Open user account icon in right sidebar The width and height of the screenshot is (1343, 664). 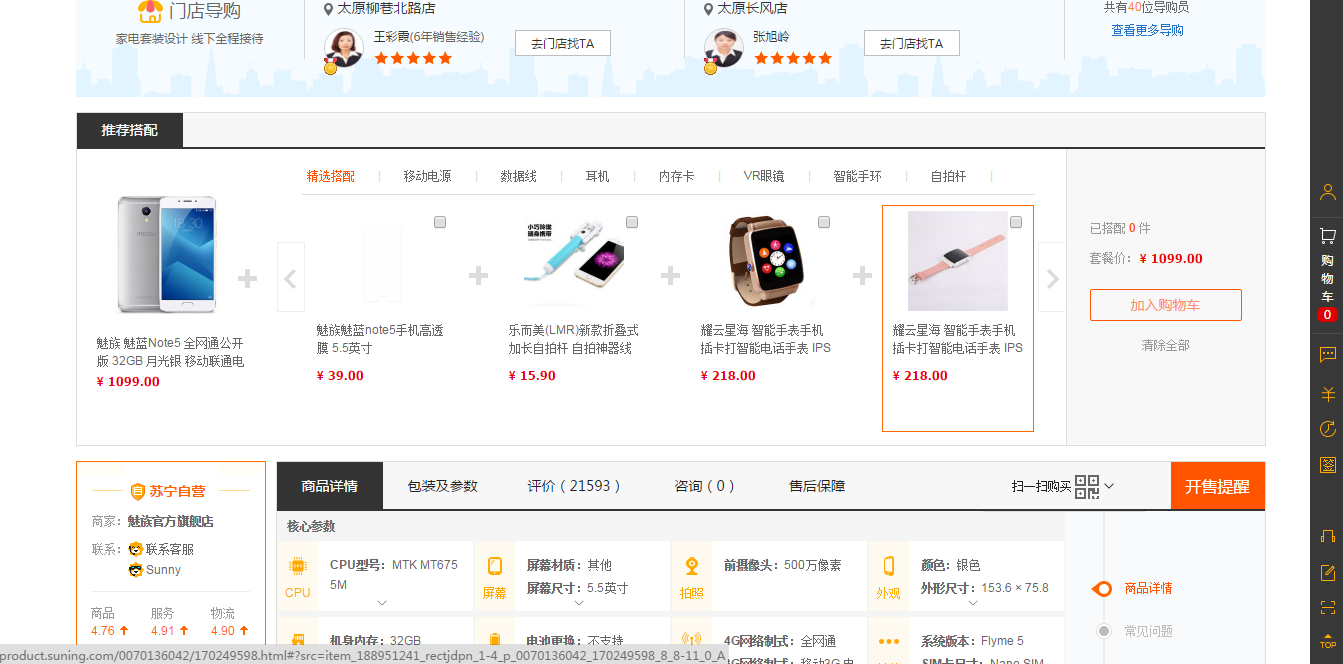[x=1327, y=192]
